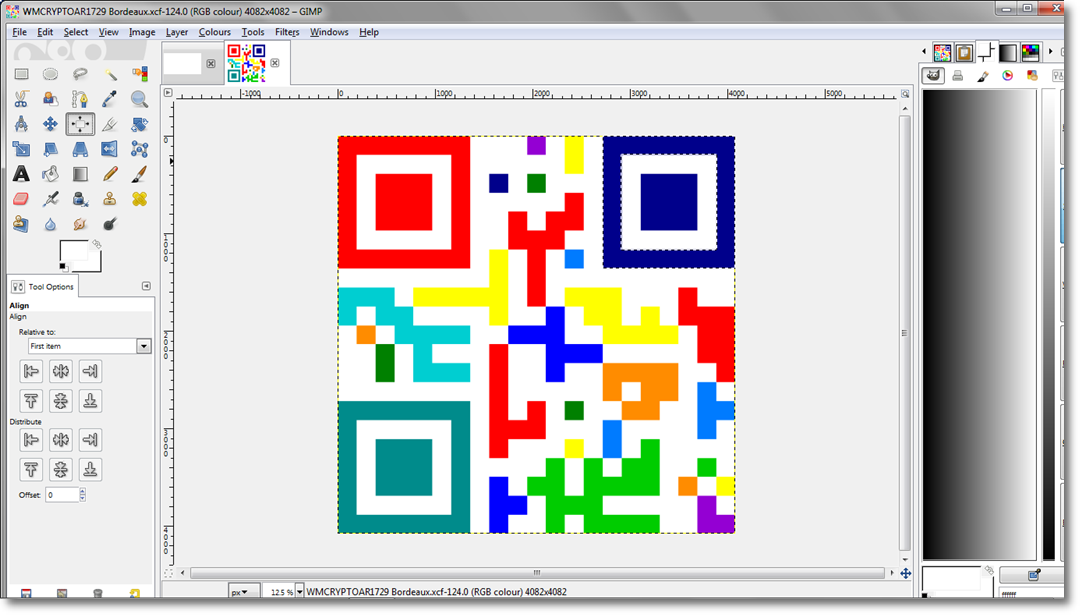Activate the Perspective tool
This screenshot has height=615, width=1080.
click(80, 149)
